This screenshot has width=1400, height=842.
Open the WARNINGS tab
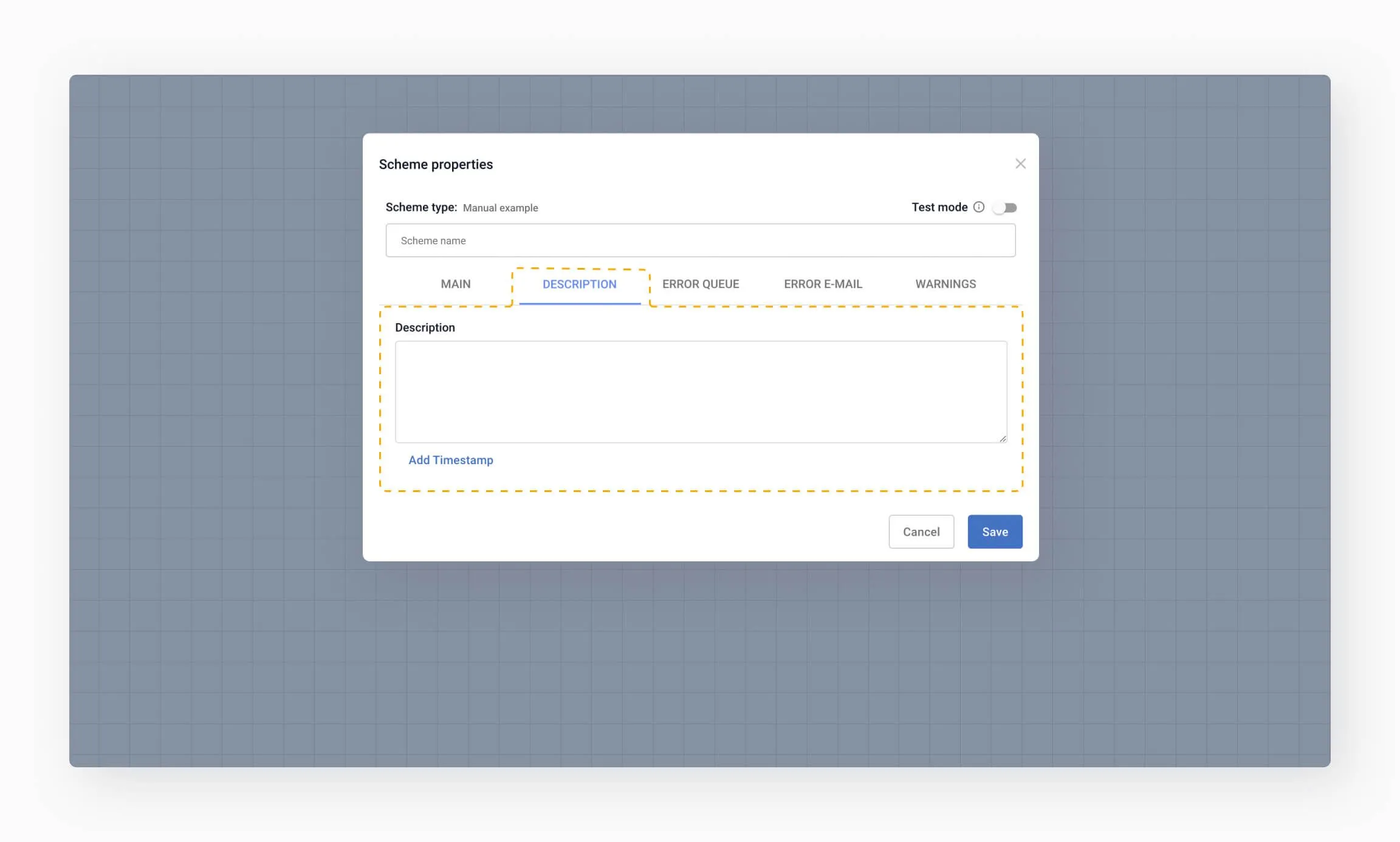[945, 284]
